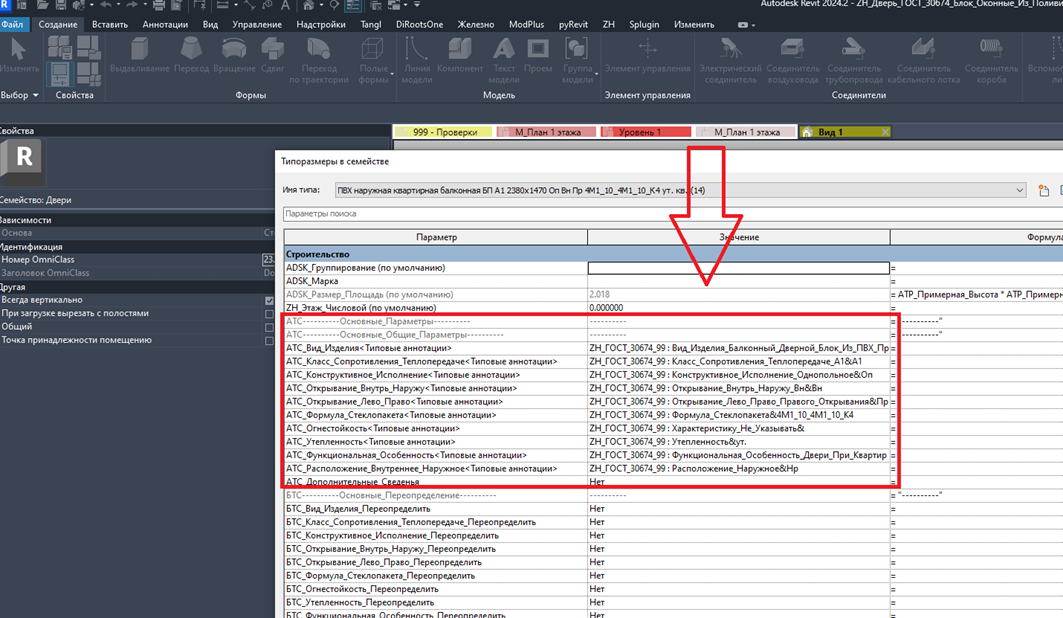Click the АТС_Формула_Стеклопакета value cell

[738, 415]
